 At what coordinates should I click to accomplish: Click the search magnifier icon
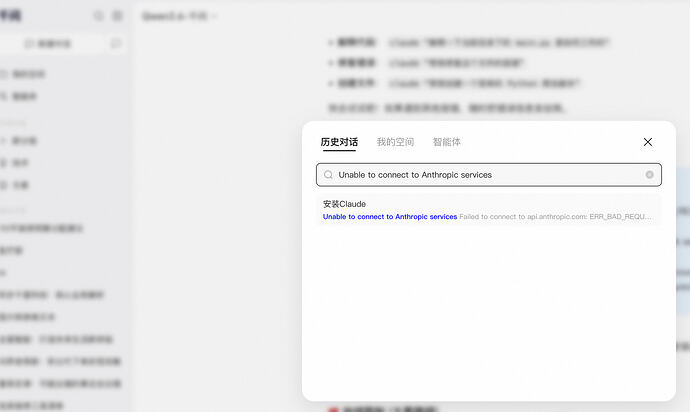point(328,175)
